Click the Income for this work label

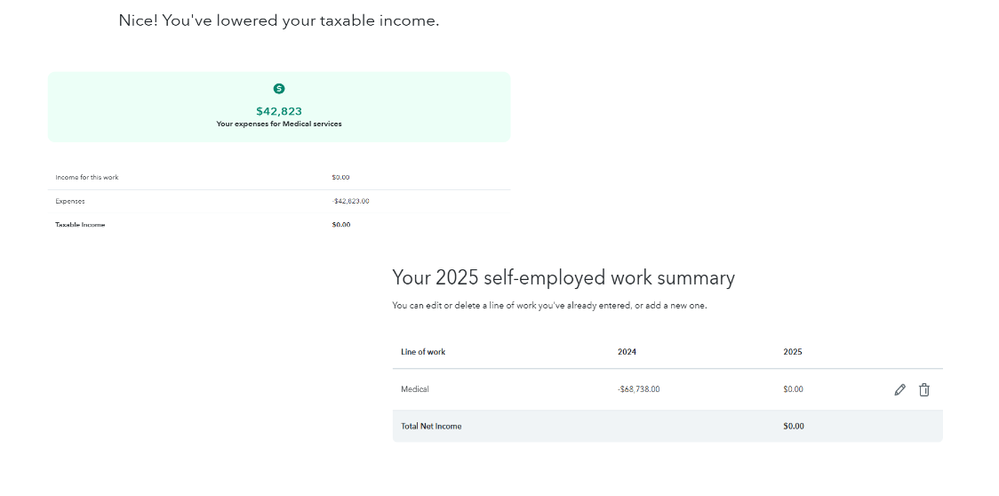(87, 177)
